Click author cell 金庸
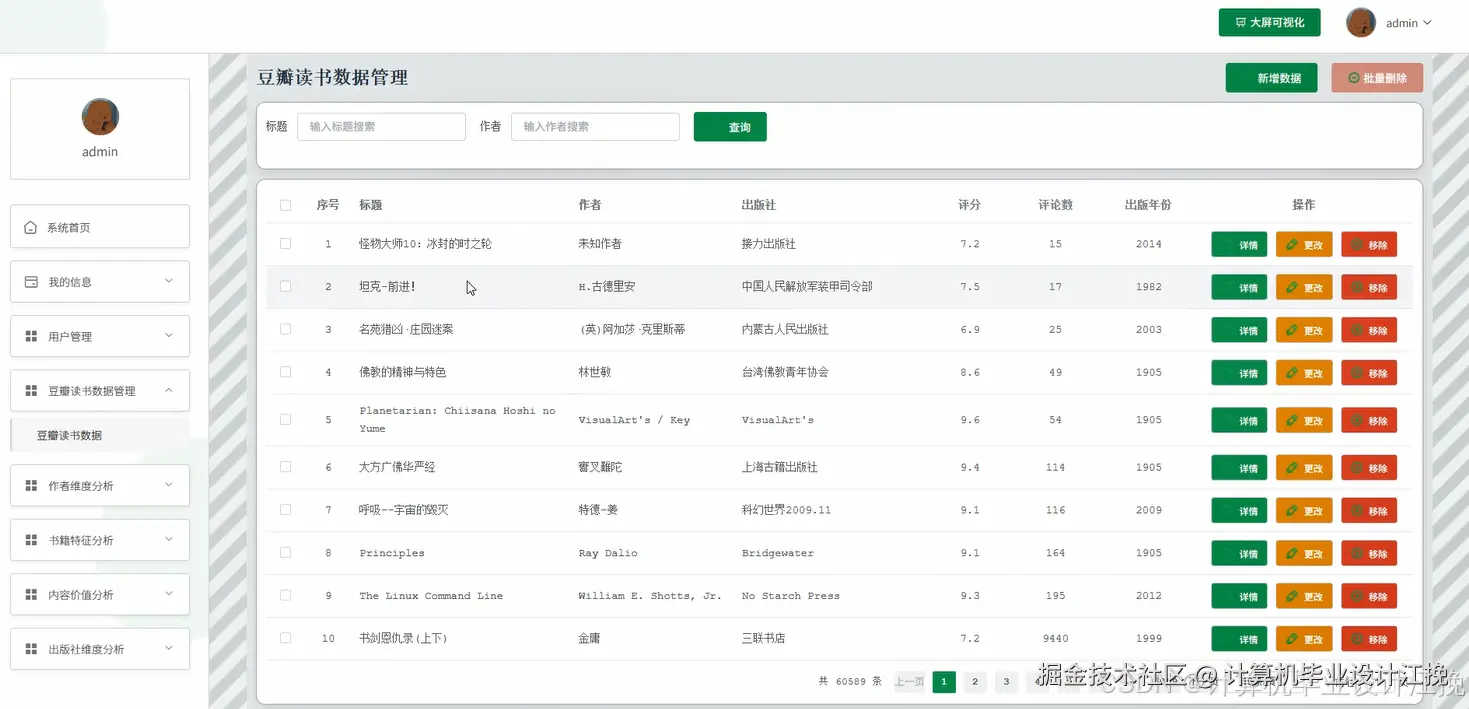 tap(589, 639)
